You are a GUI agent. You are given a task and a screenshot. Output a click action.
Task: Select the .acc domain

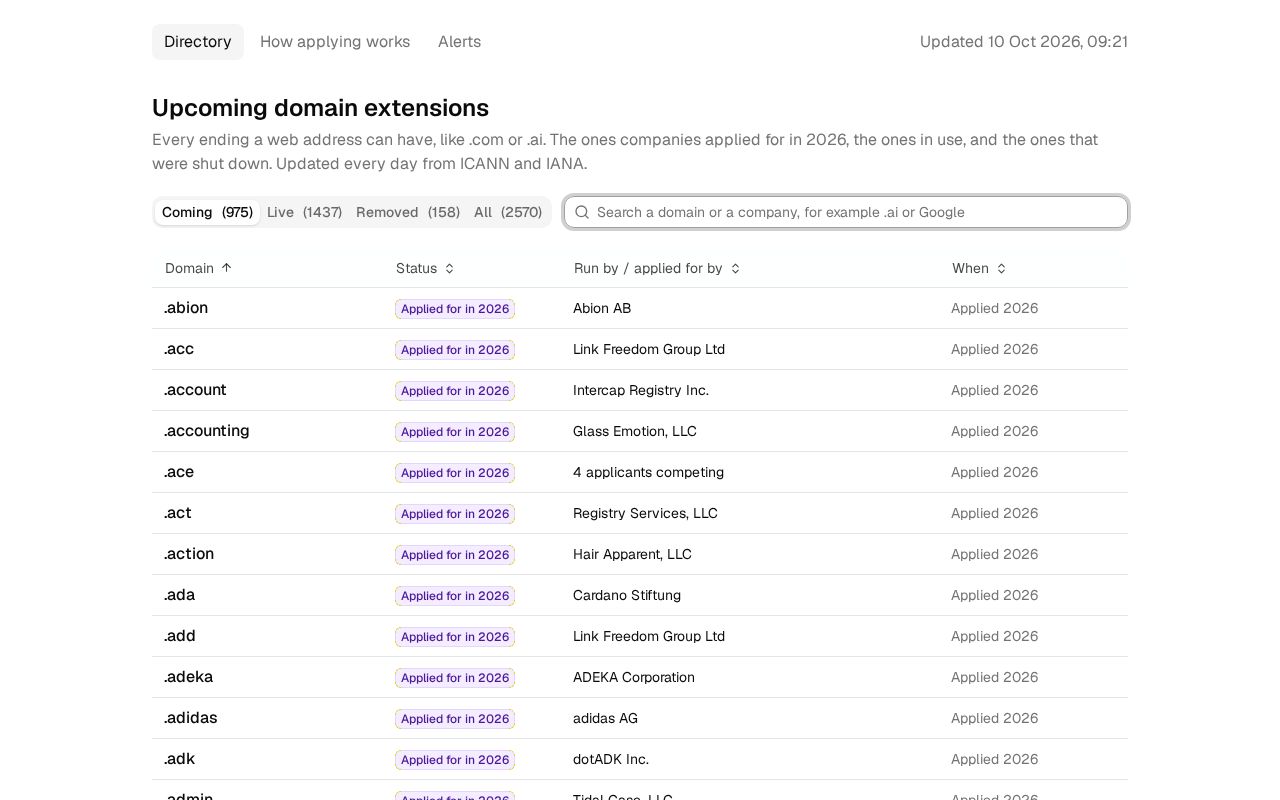click(x=179, y=349)
